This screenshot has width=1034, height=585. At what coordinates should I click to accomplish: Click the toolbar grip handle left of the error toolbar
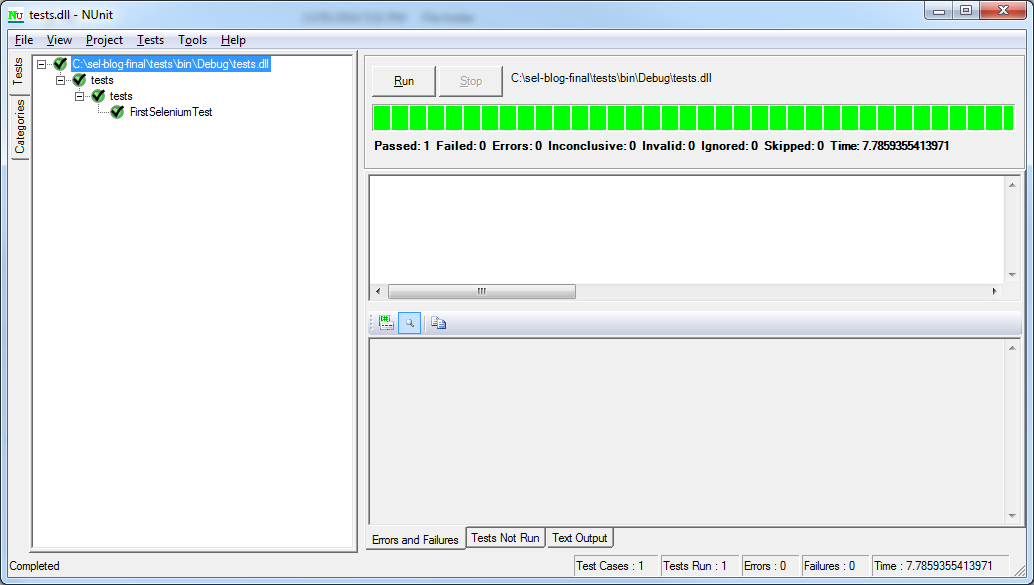click(x=371, y=323)
